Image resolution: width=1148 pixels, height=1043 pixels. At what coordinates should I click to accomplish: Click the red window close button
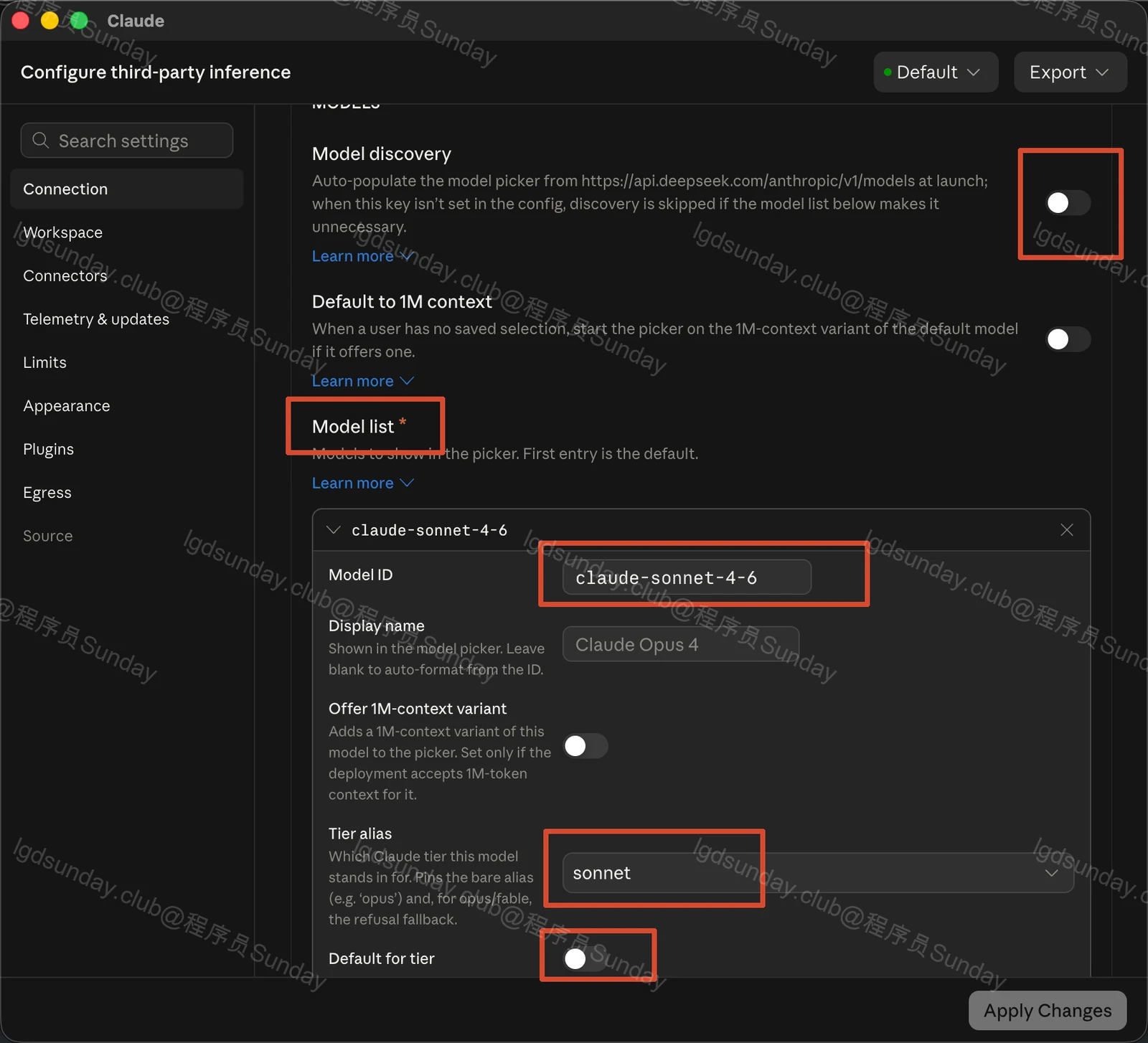(x=21, y=21)
